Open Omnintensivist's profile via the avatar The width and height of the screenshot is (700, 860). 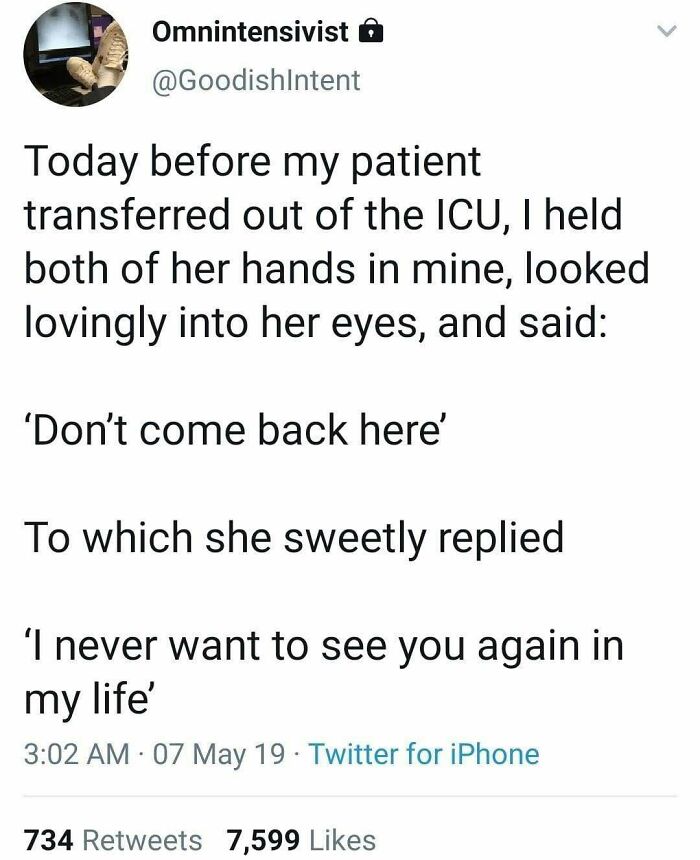point(75,55)
